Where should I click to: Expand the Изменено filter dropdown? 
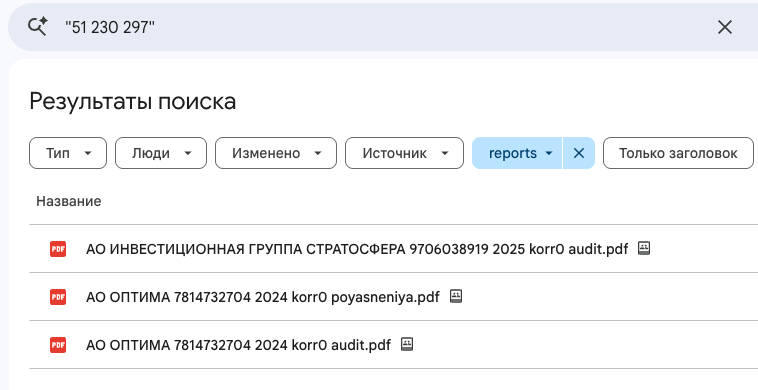click(276, 153)
